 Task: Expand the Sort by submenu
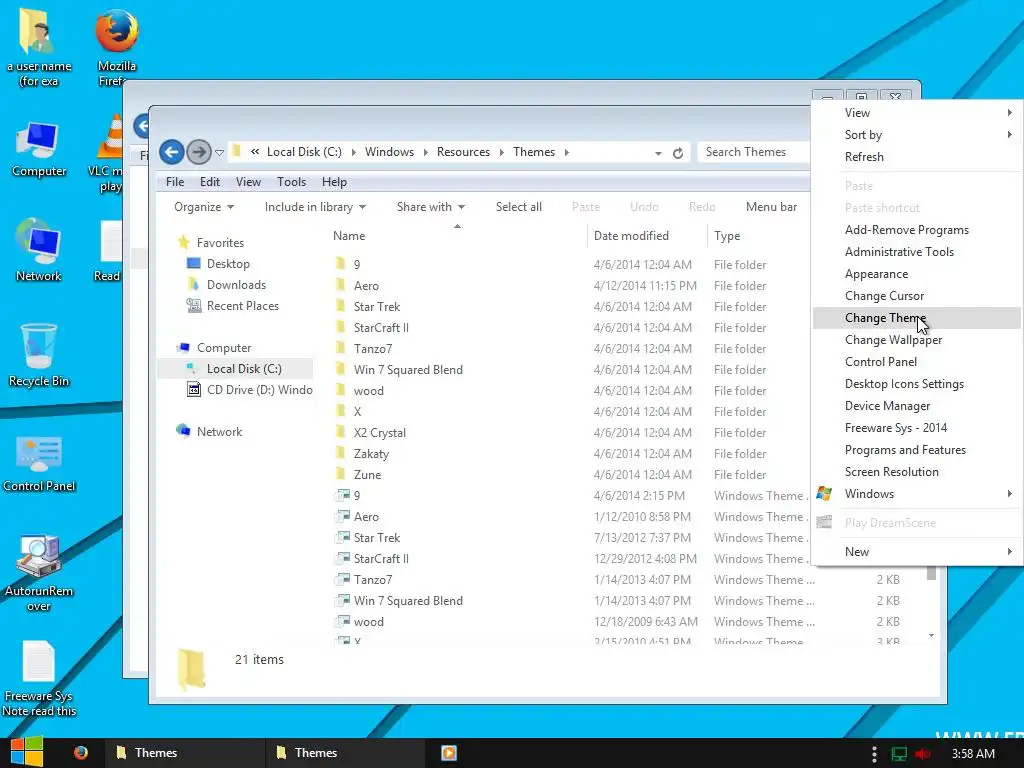click(x=916, y=135)
